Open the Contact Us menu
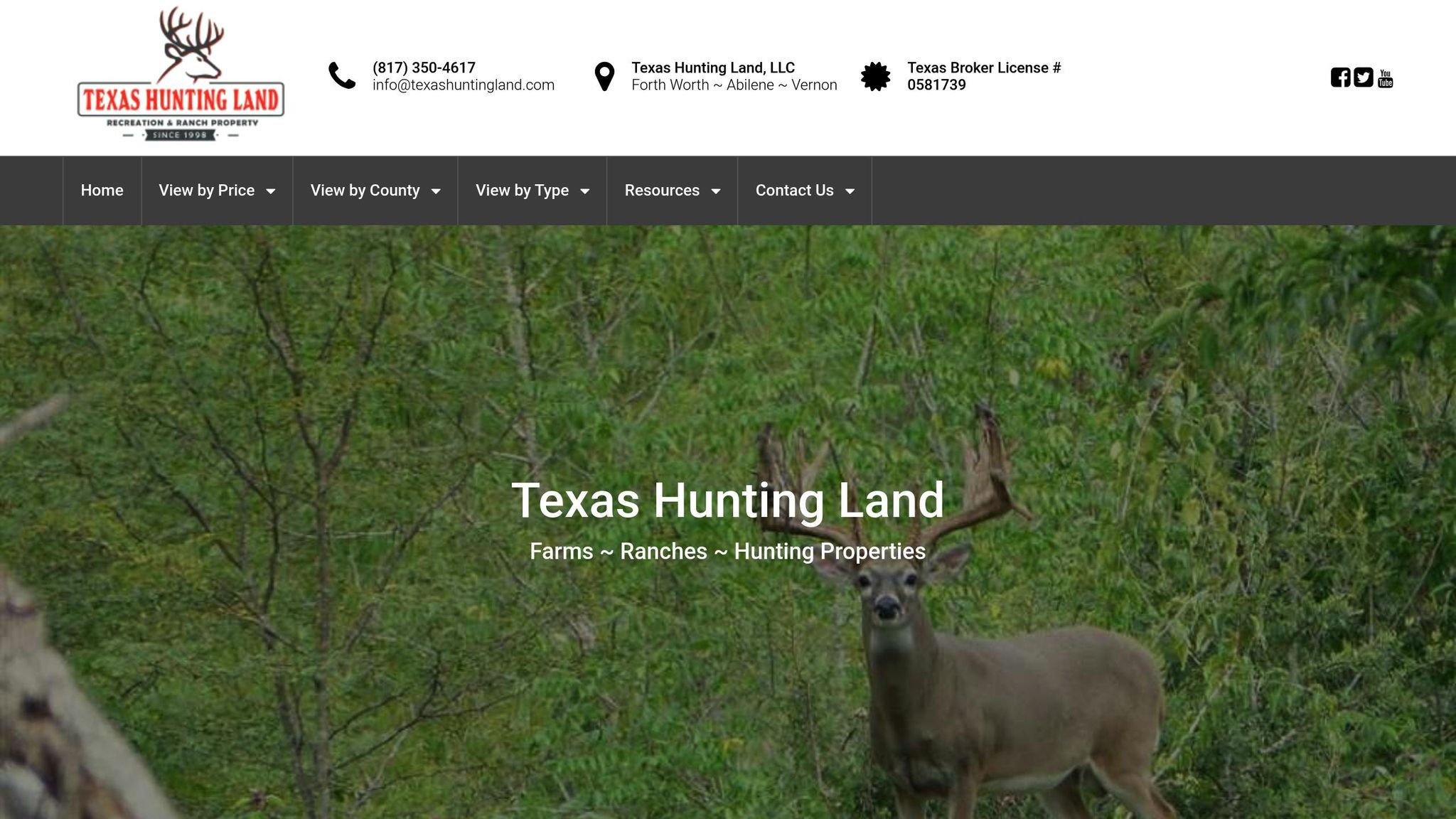Viewport: 1456px width, 819px height. (805, 191)
